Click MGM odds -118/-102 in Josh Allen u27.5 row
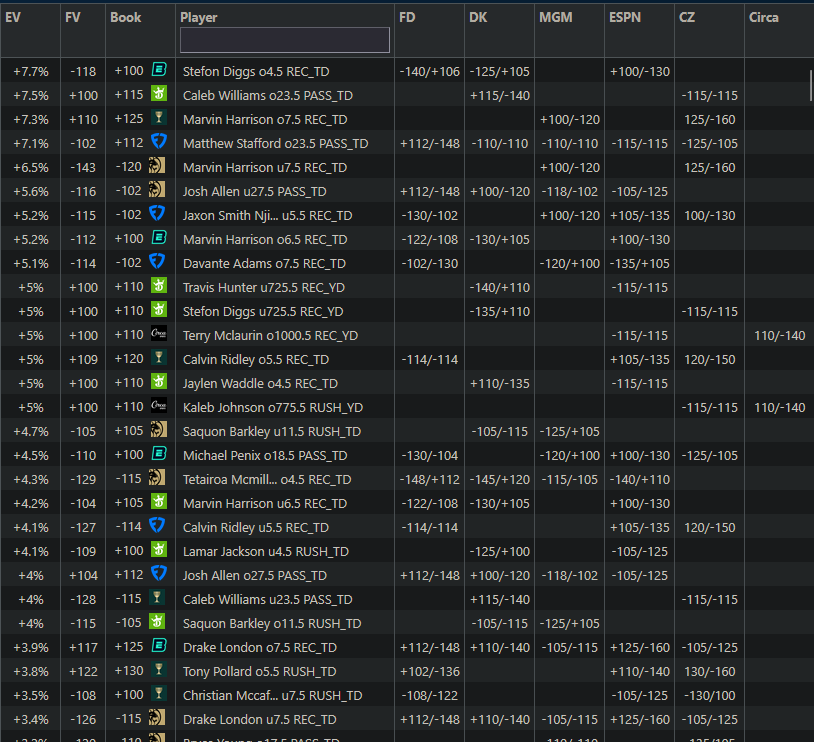This screenshot has height=742, width=814. pyautogui.click(x=569, y=192)
